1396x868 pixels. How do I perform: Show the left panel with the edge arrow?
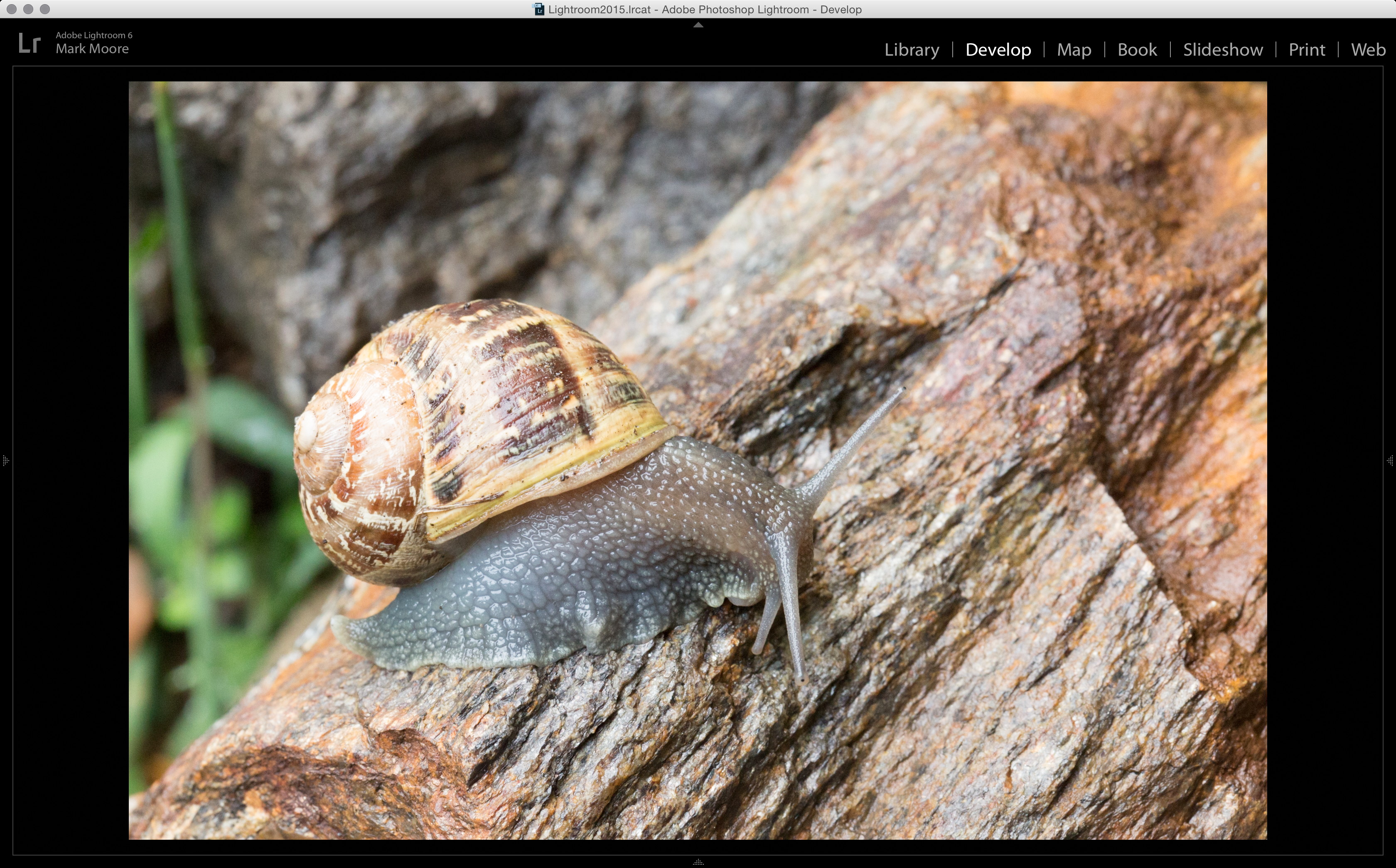pyautogui.click(x=5, y=461)
